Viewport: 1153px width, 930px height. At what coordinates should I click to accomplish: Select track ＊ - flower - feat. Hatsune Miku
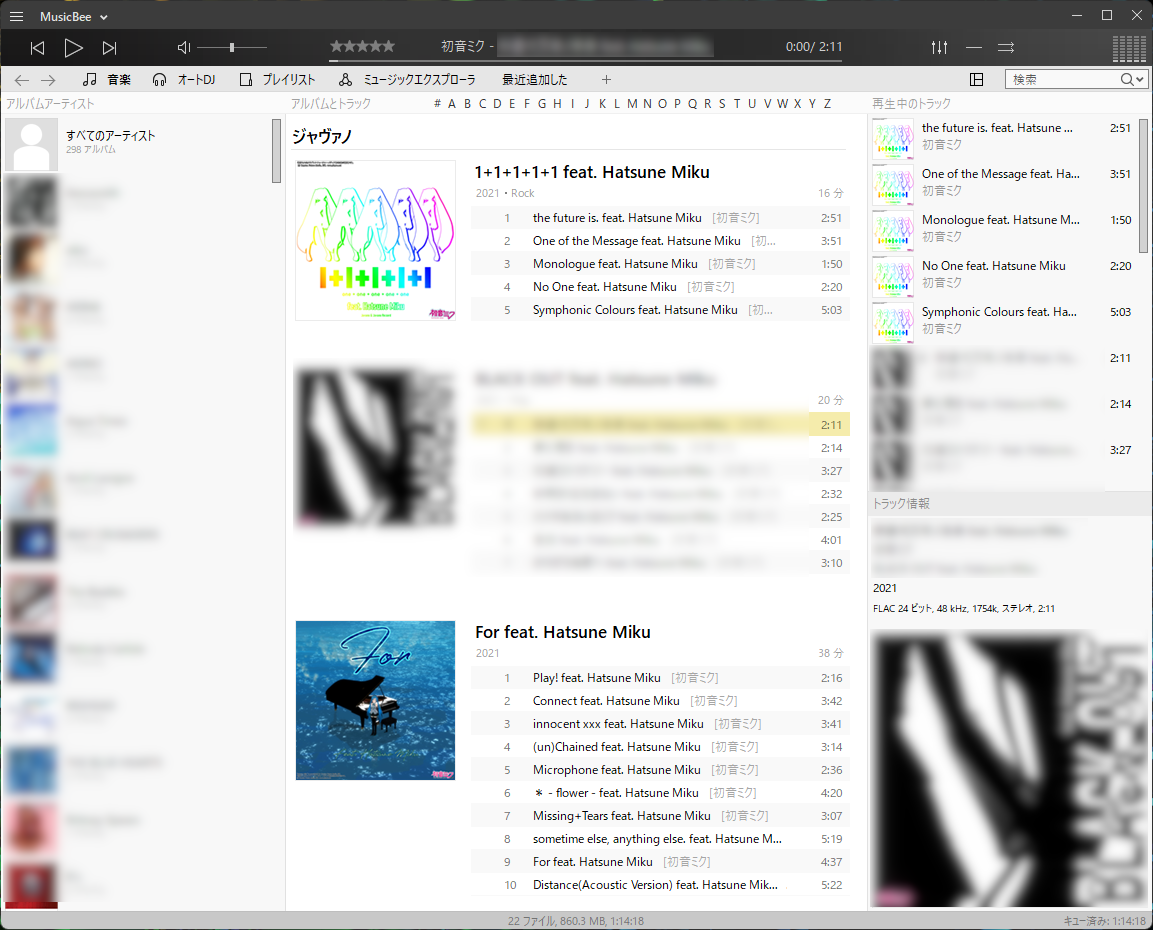coord(660,793)
